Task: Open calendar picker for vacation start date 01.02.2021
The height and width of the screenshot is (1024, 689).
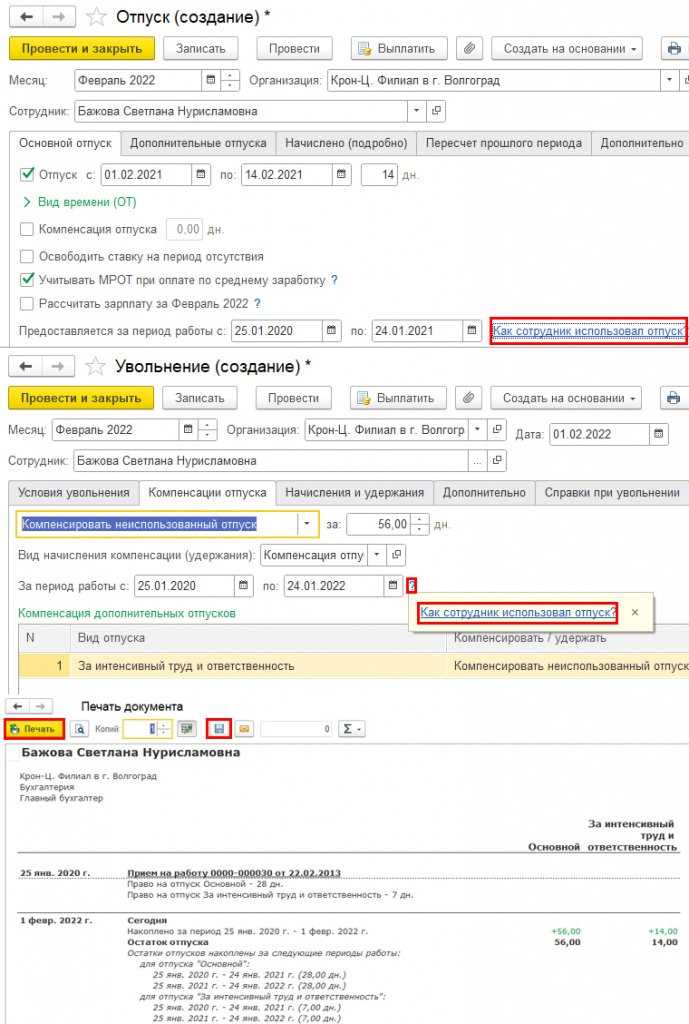Action: [201, 174]
